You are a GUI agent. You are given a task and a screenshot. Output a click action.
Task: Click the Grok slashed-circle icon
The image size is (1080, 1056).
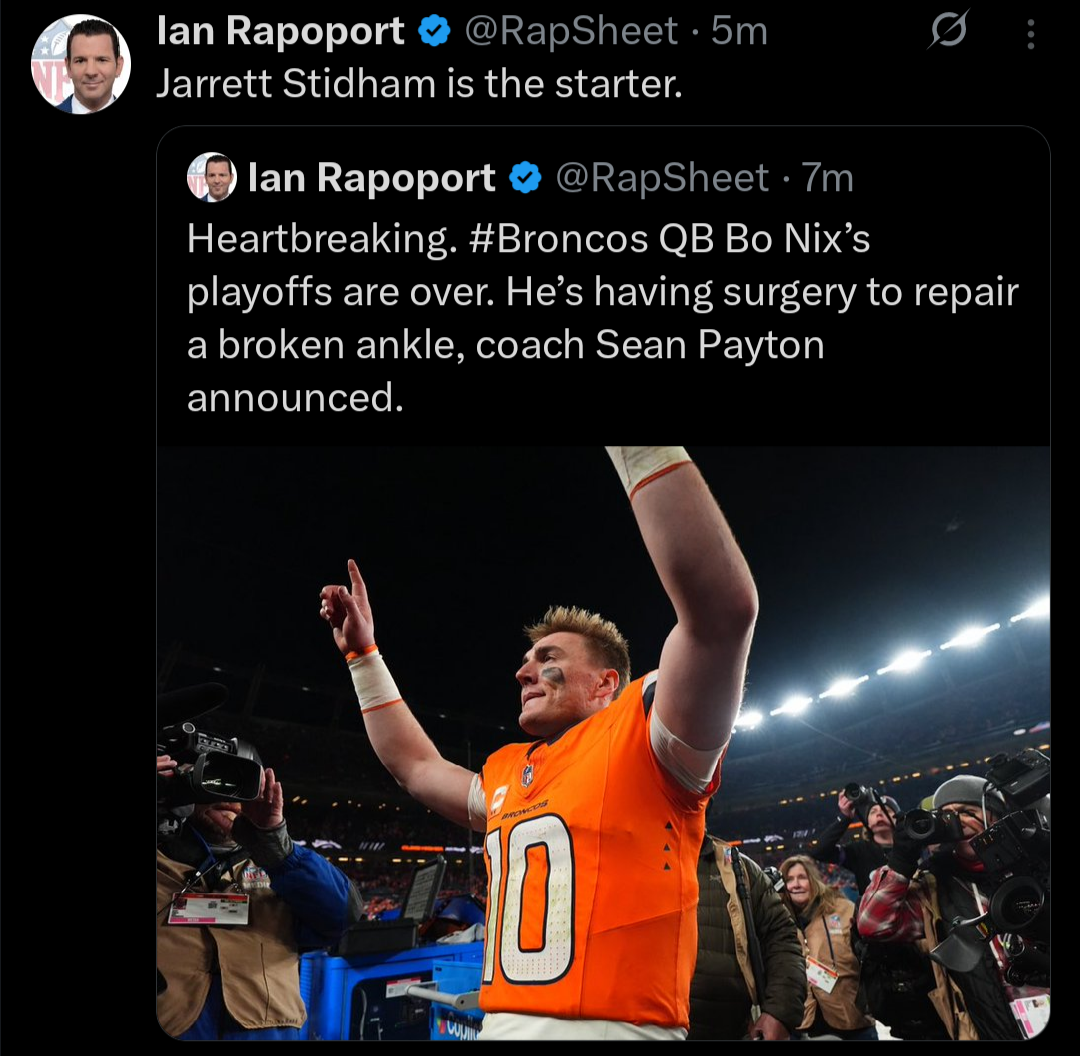[x=947, y=34]
